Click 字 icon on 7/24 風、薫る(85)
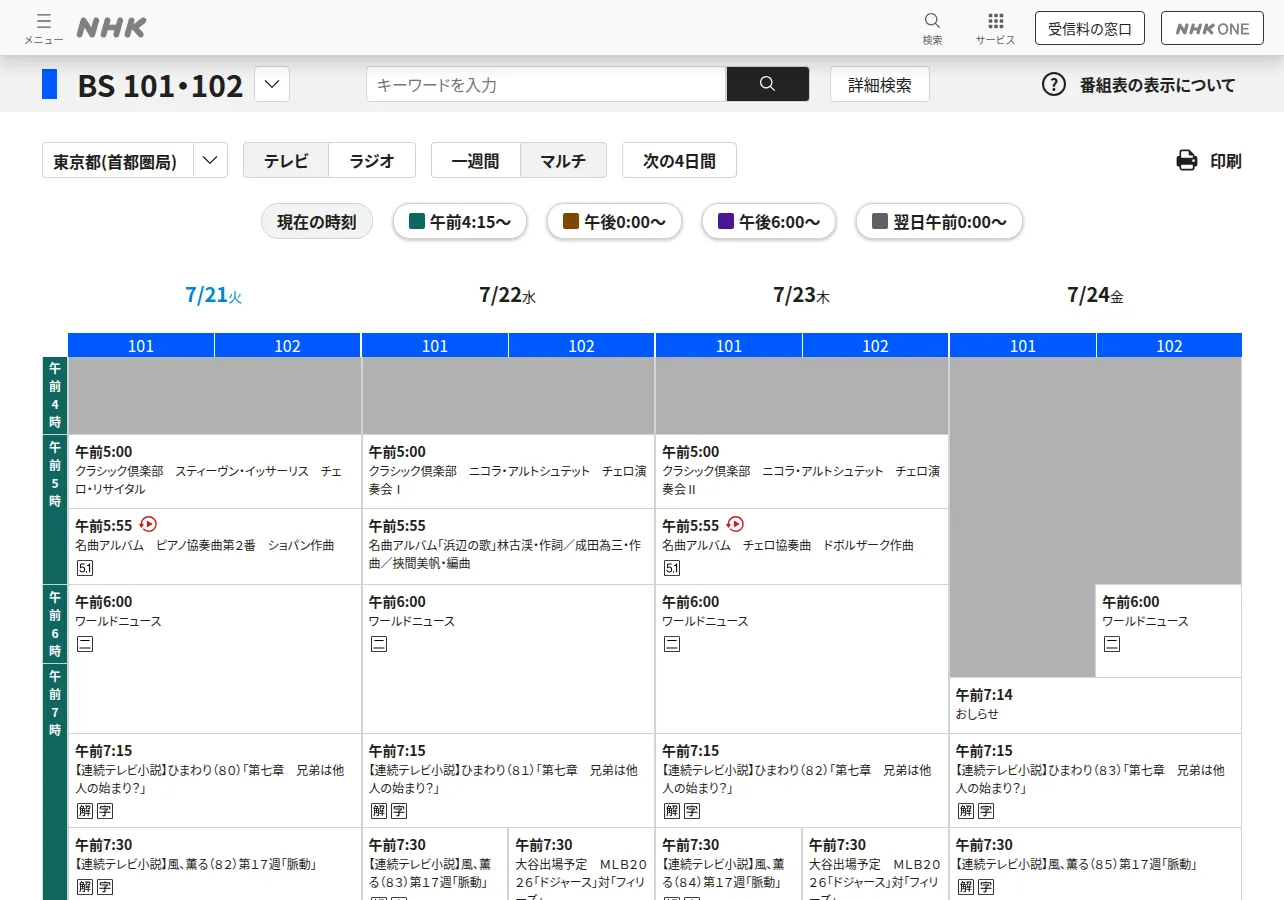1284x900 pixels. point(986,887)
